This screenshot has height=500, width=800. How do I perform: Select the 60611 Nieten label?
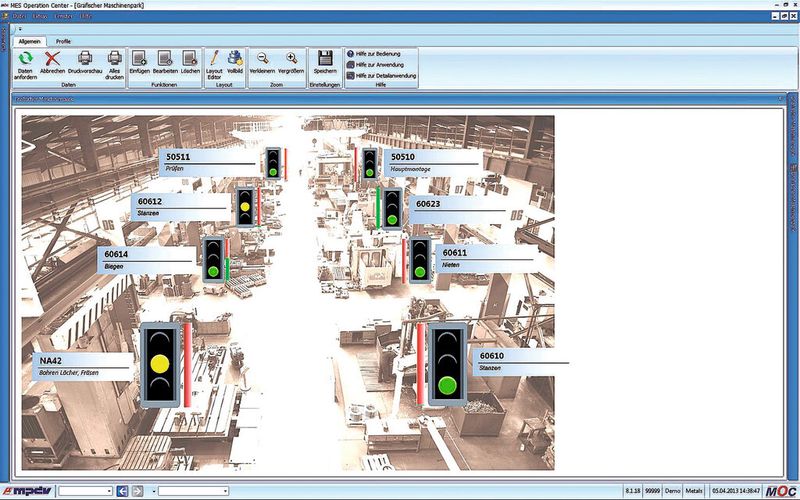click(487, 259)
